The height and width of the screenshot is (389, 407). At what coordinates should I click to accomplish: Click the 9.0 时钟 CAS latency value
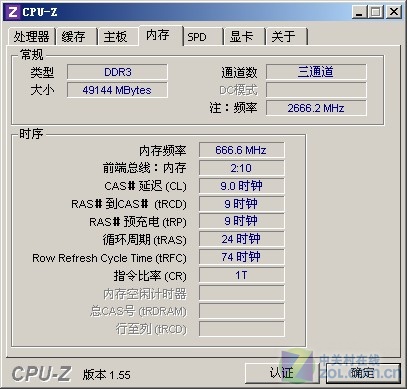pyautogui.click(x=241, y=186)
